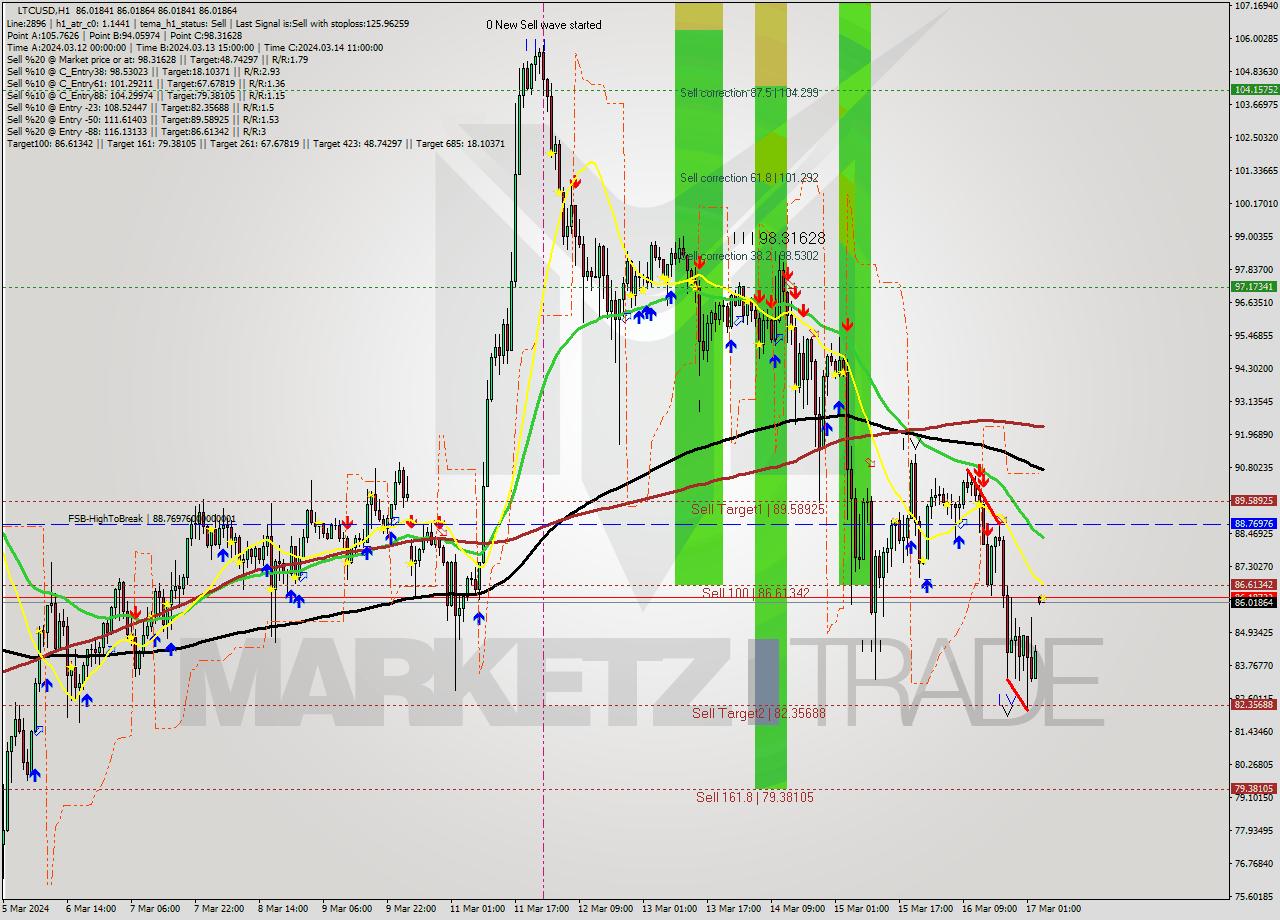The width and height of the screenshot is (1280, 920).
Task: Click 'Sell Target1 | 89.58925' label
Action: (x=758, y=510)
